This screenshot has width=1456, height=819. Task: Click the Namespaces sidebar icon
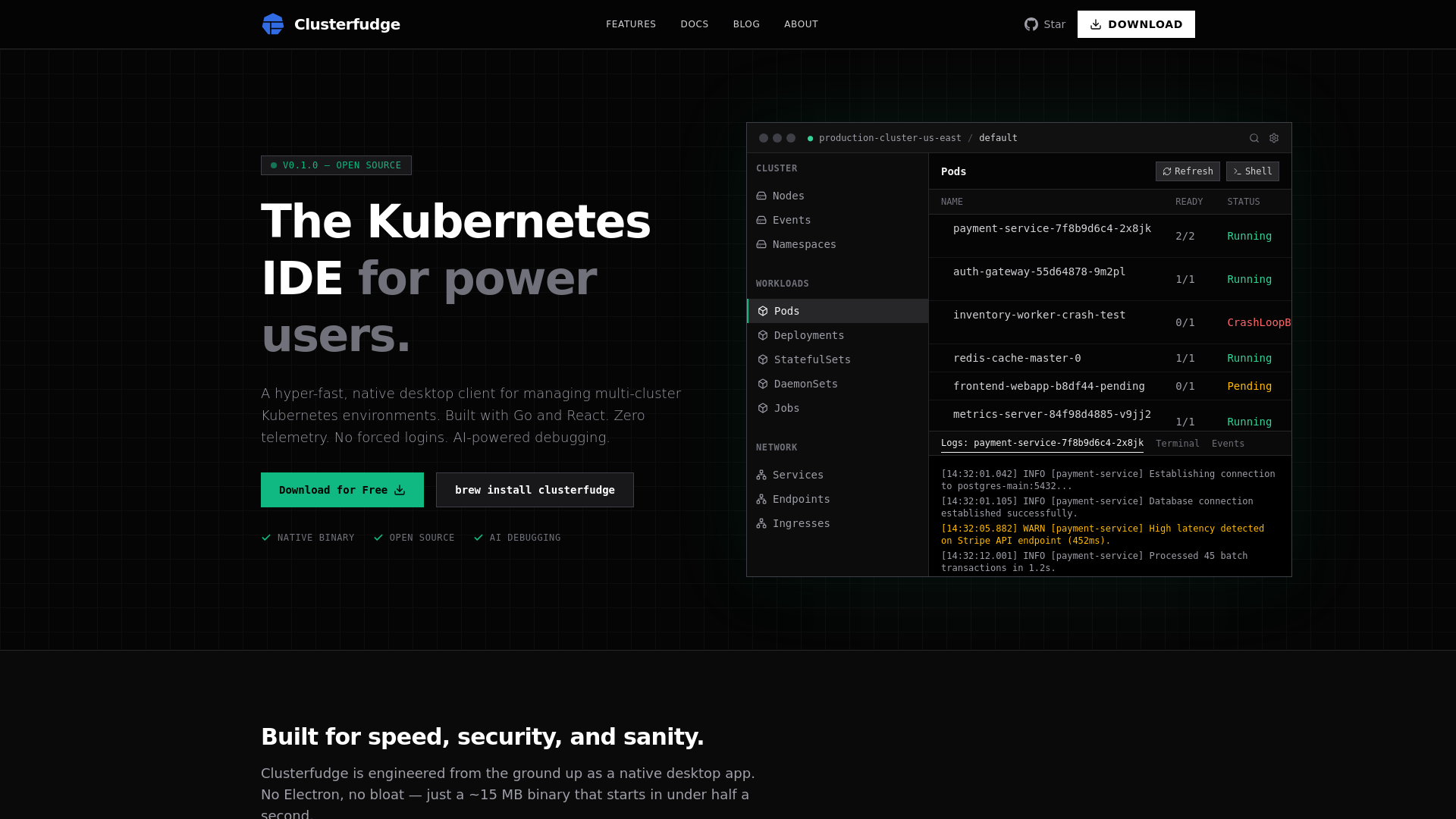(x=761, y=244)
